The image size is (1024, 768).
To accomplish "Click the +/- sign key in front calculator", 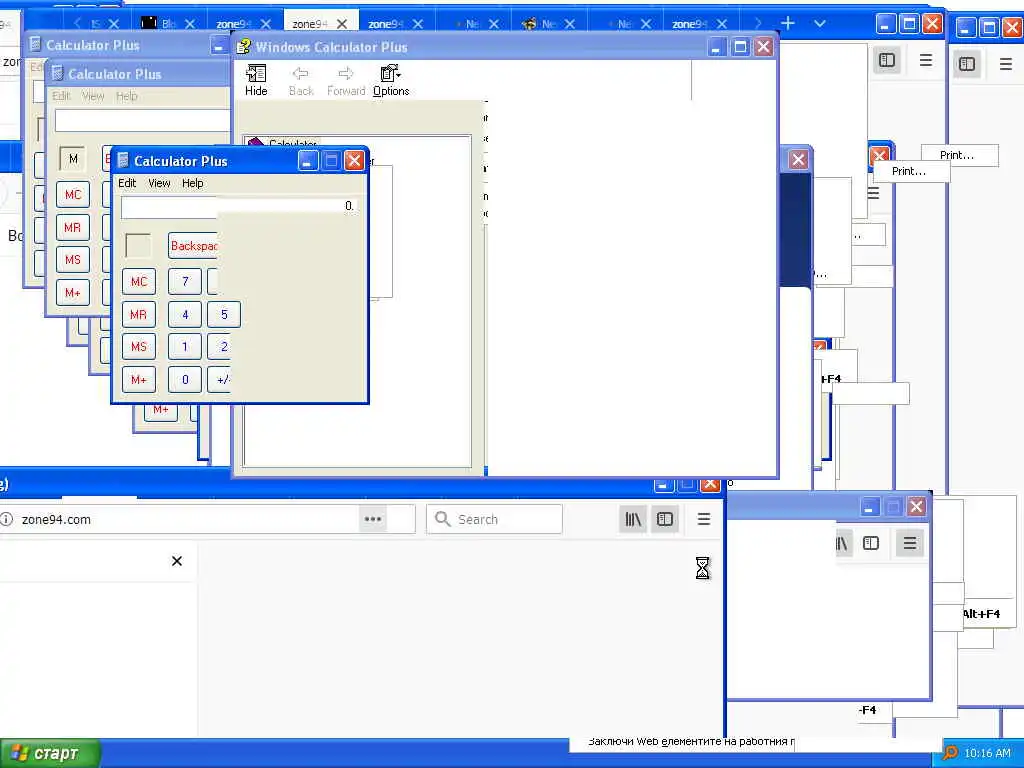I will (219, 379).
